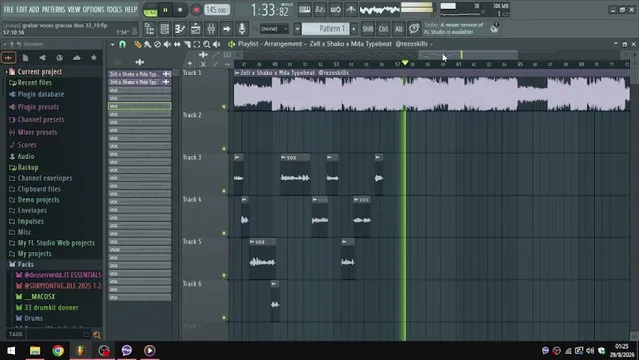Select the pencil draw tool in playlist

coord(138,44)
